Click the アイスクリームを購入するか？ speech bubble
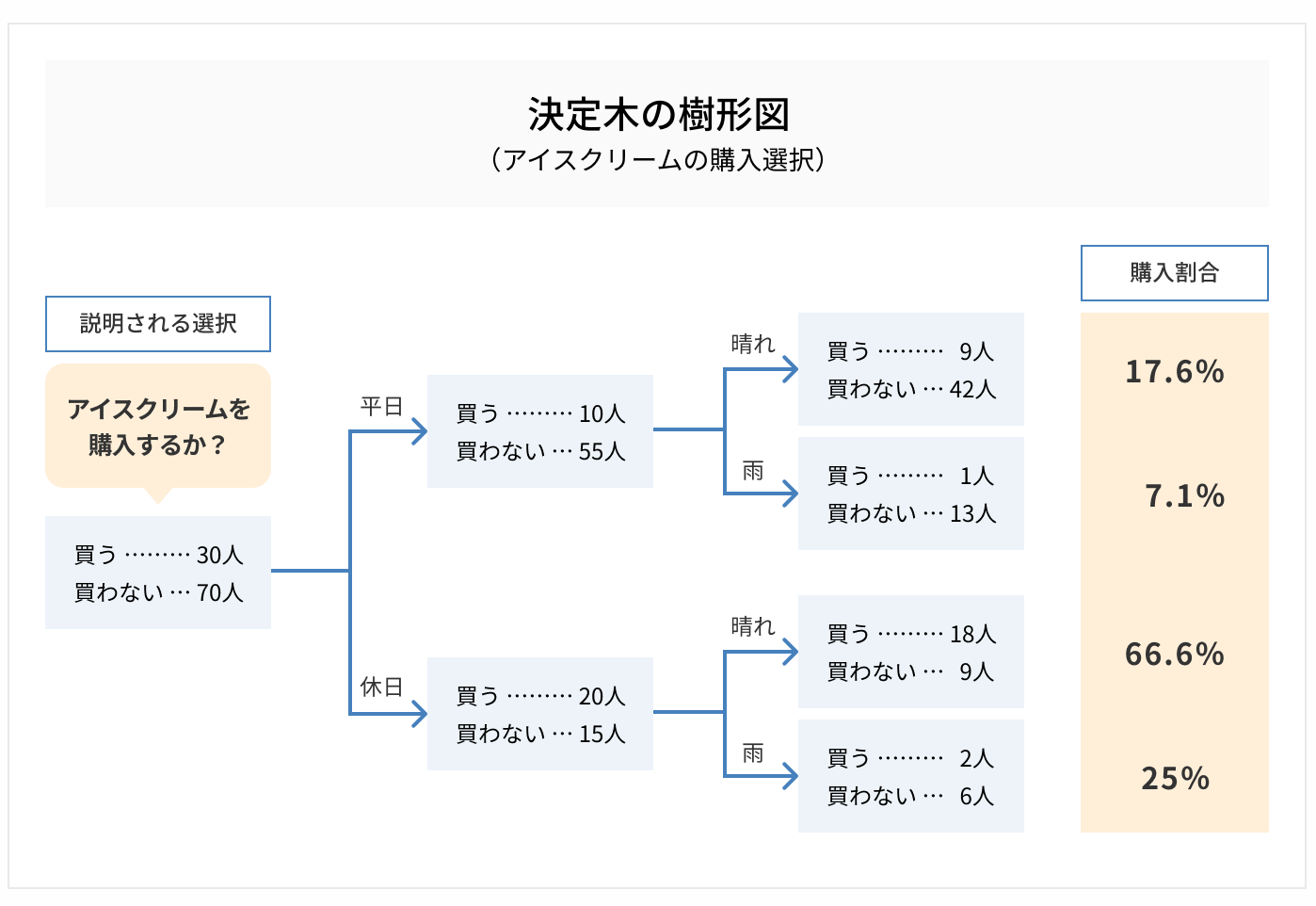The height and width of the screenshot is (906, 1316). pos(158,426)
